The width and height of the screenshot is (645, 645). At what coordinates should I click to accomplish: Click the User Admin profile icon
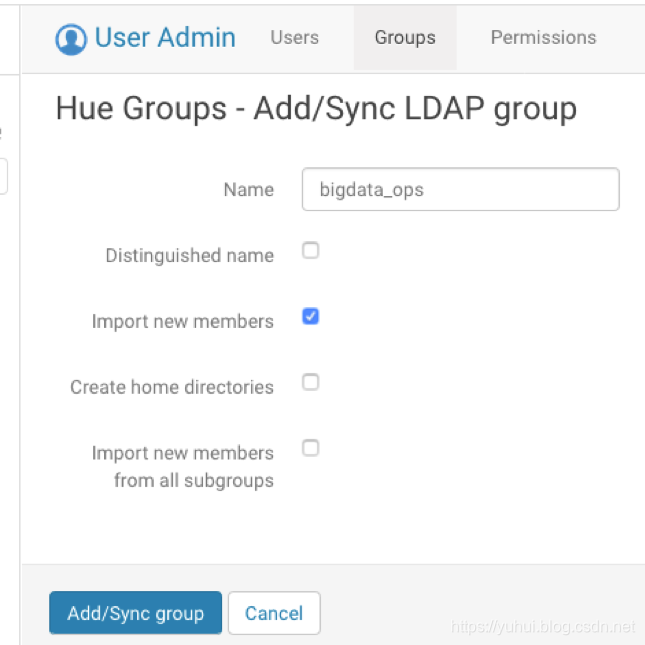pyautogui.click(x=71, y=39)
